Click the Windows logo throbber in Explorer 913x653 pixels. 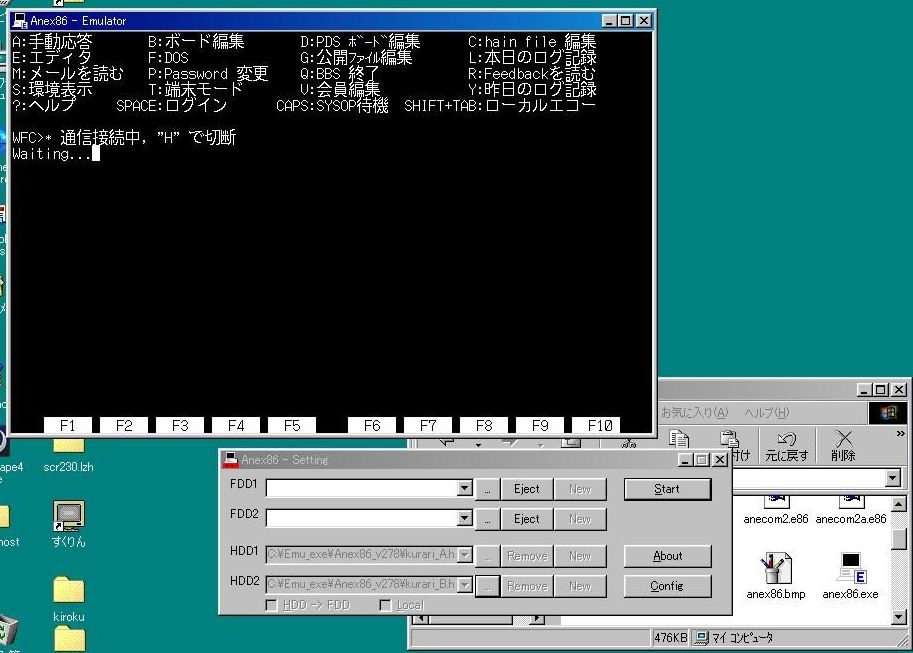888,413
